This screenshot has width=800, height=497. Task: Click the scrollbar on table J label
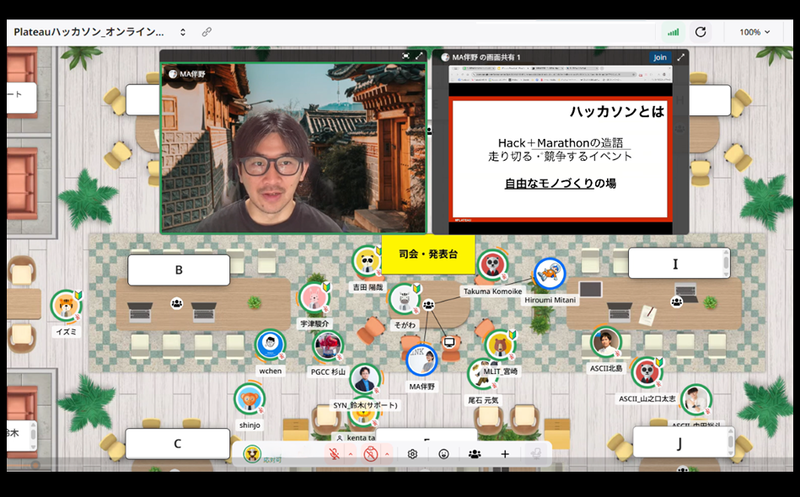coord(731,442)
